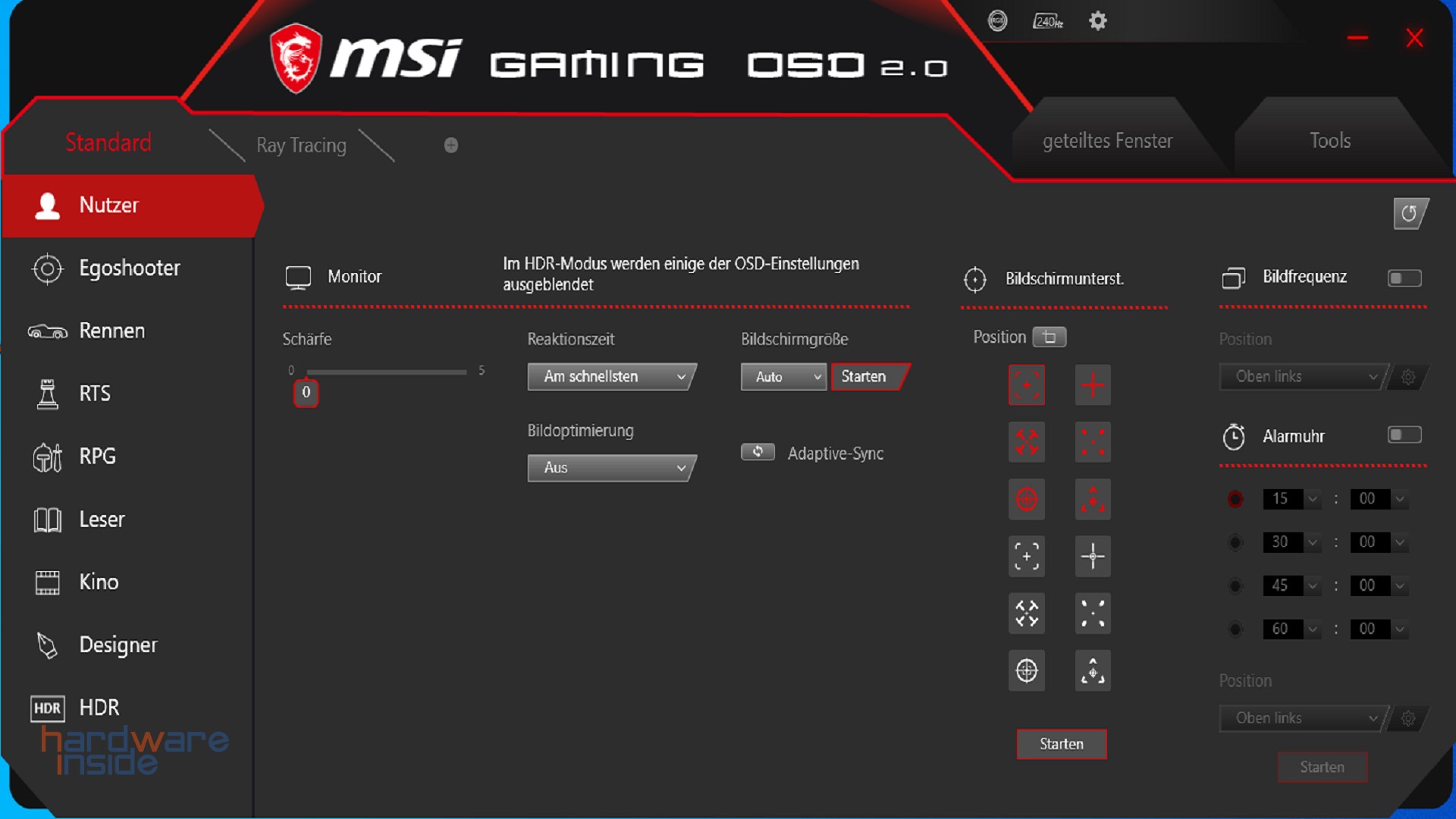
Task: Open Bildschirmgröße Auto dropdown
Action: 783,377
